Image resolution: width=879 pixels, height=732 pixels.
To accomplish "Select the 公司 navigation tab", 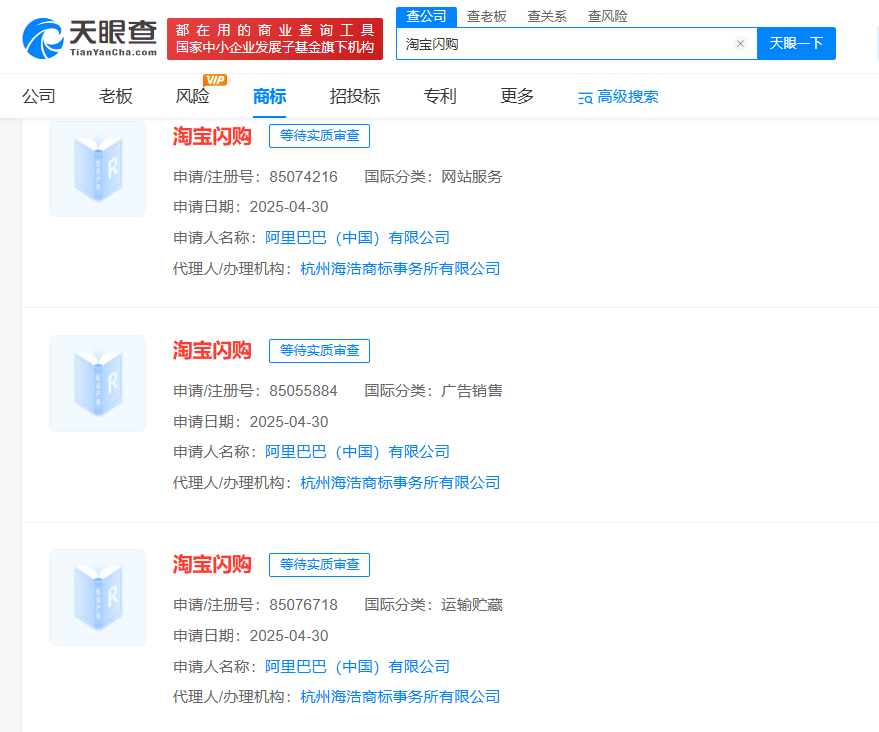I will [39, 96].
